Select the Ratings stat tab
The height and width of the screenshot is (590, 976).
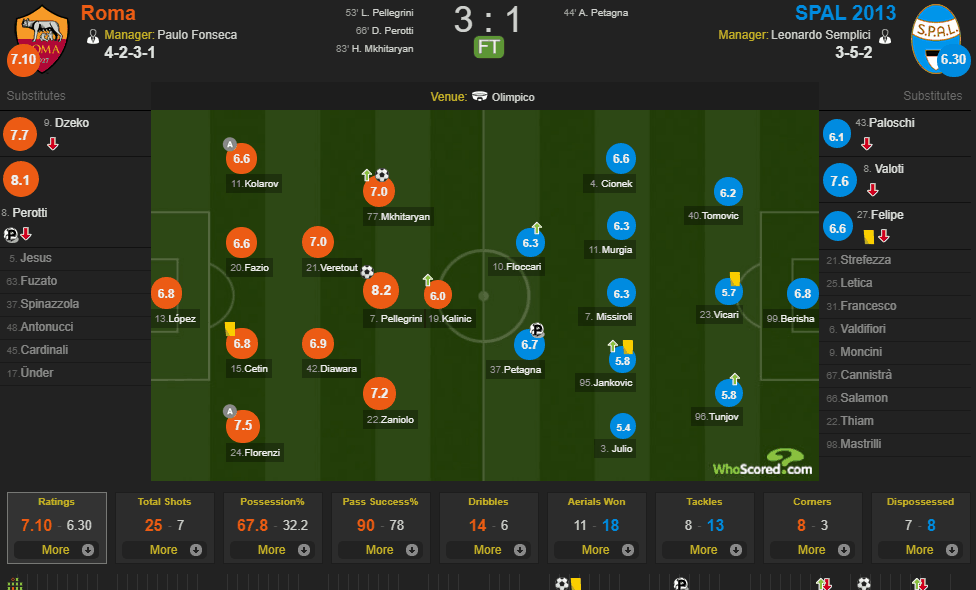click(x=57, y=528)
